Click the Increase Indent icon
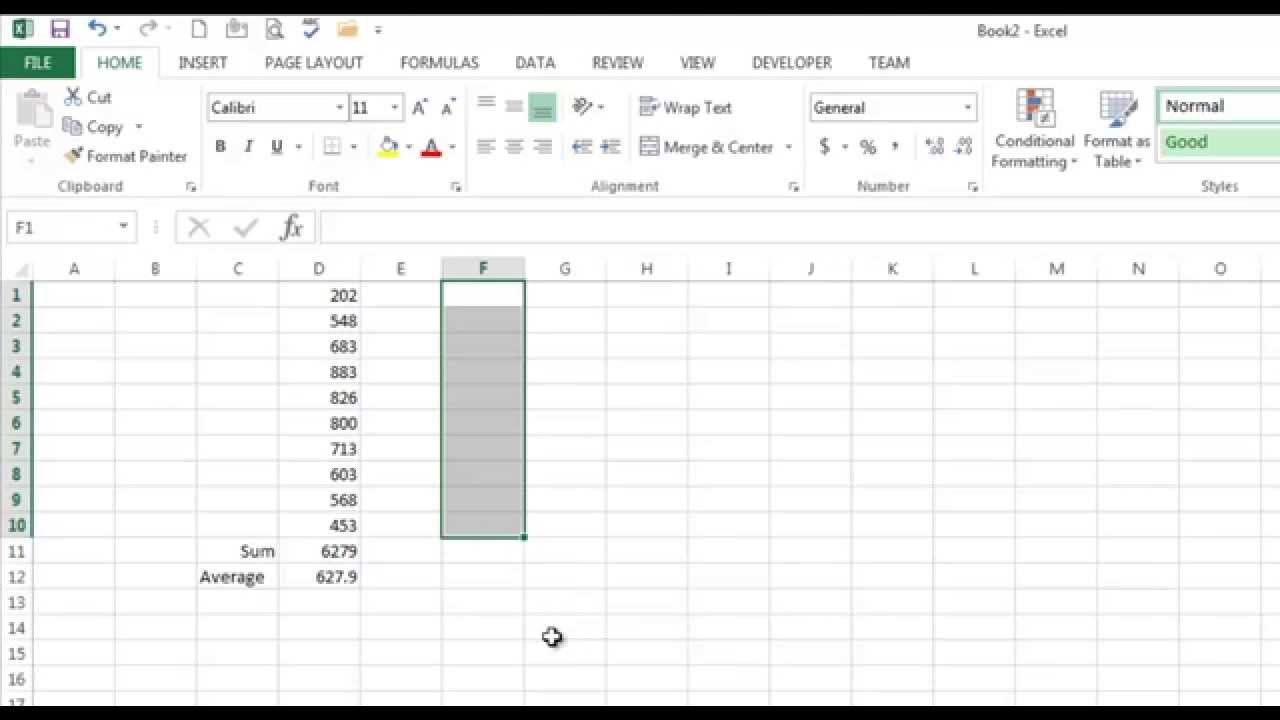The height and width of the screenshot is (720, 1280). (611, 147)
